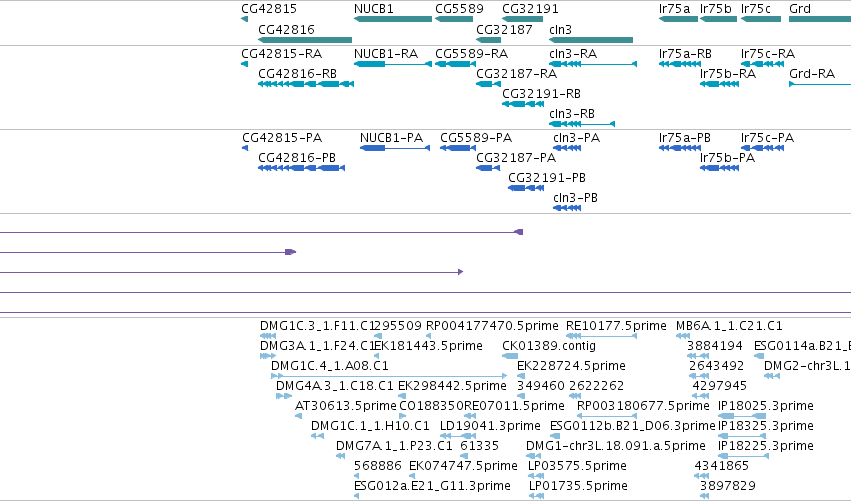Select the CG32187-PA protein label
The height and width of the screenshot is (501, 851).
tap(516, 158)
